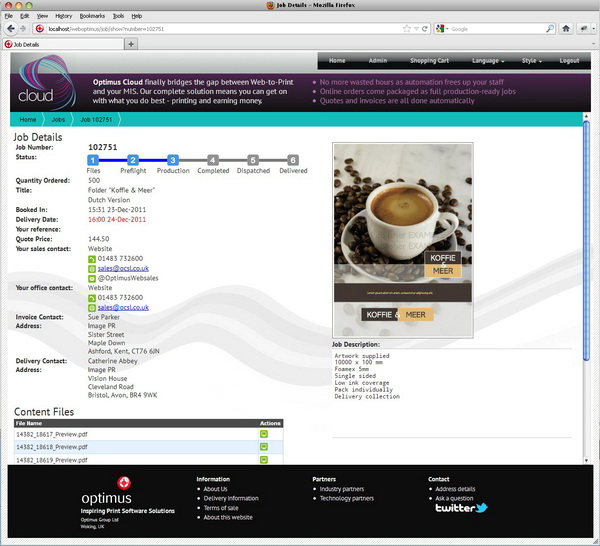Click the sales@ocsl.co.uk email link

pyautogui.click(x=123, y=268)
